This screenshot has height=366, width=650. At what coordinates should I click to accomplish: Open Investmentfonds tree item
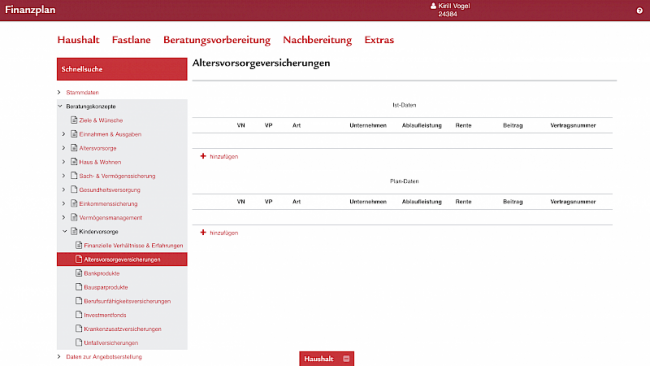[x=105, y=315]
